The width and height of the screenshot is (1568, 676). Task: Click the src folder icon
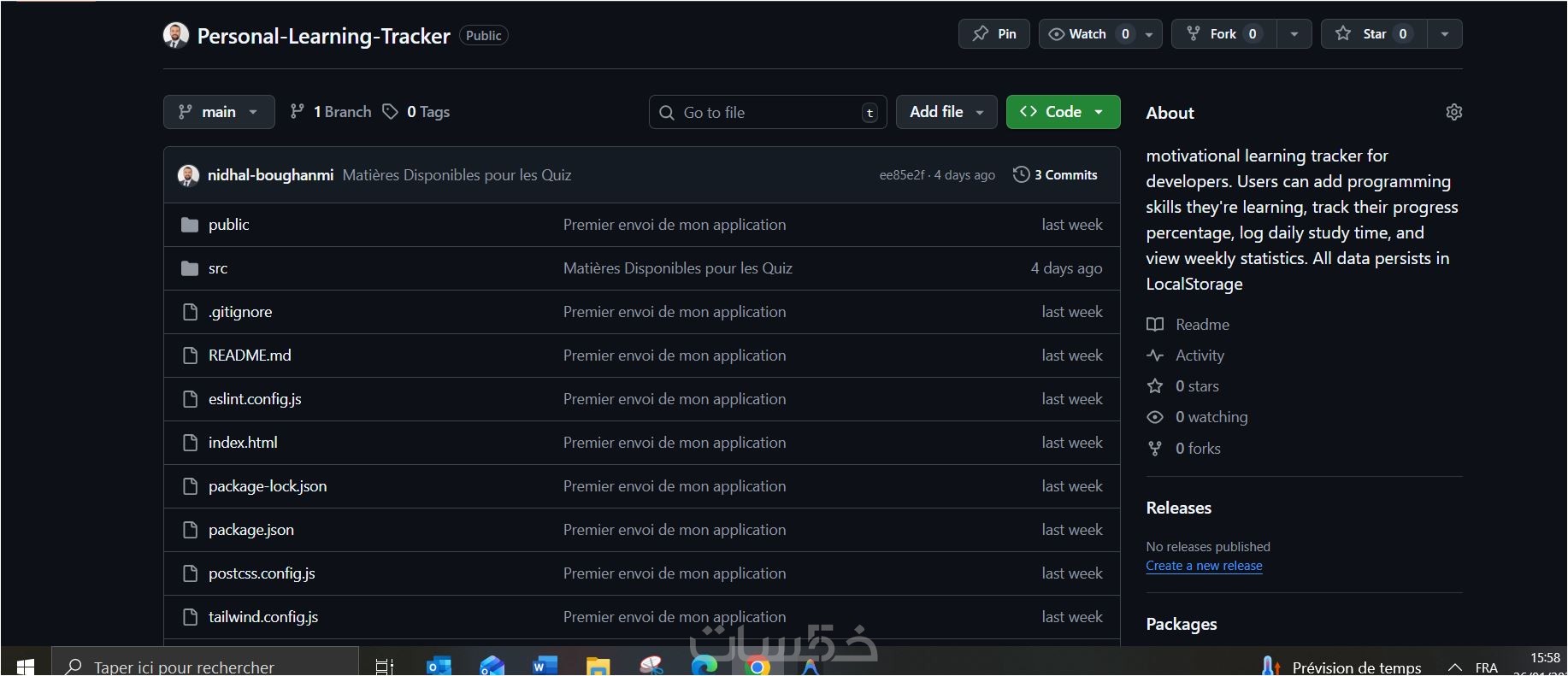click(x=190, y=268)
